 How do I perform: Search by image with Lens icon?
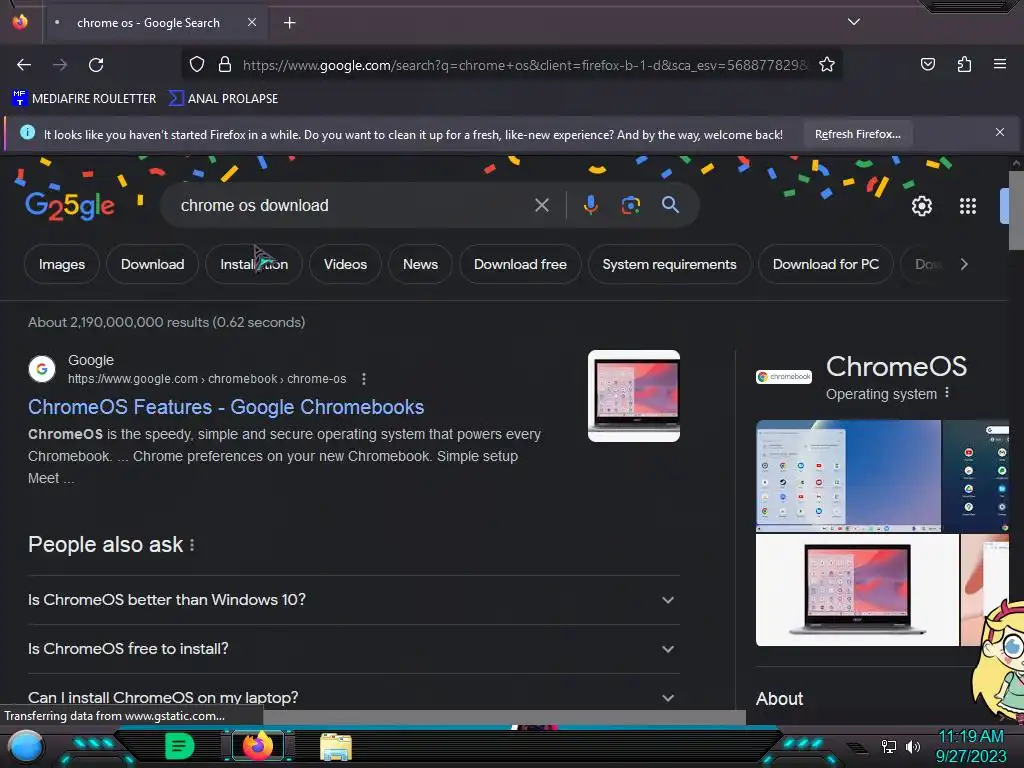630,205
